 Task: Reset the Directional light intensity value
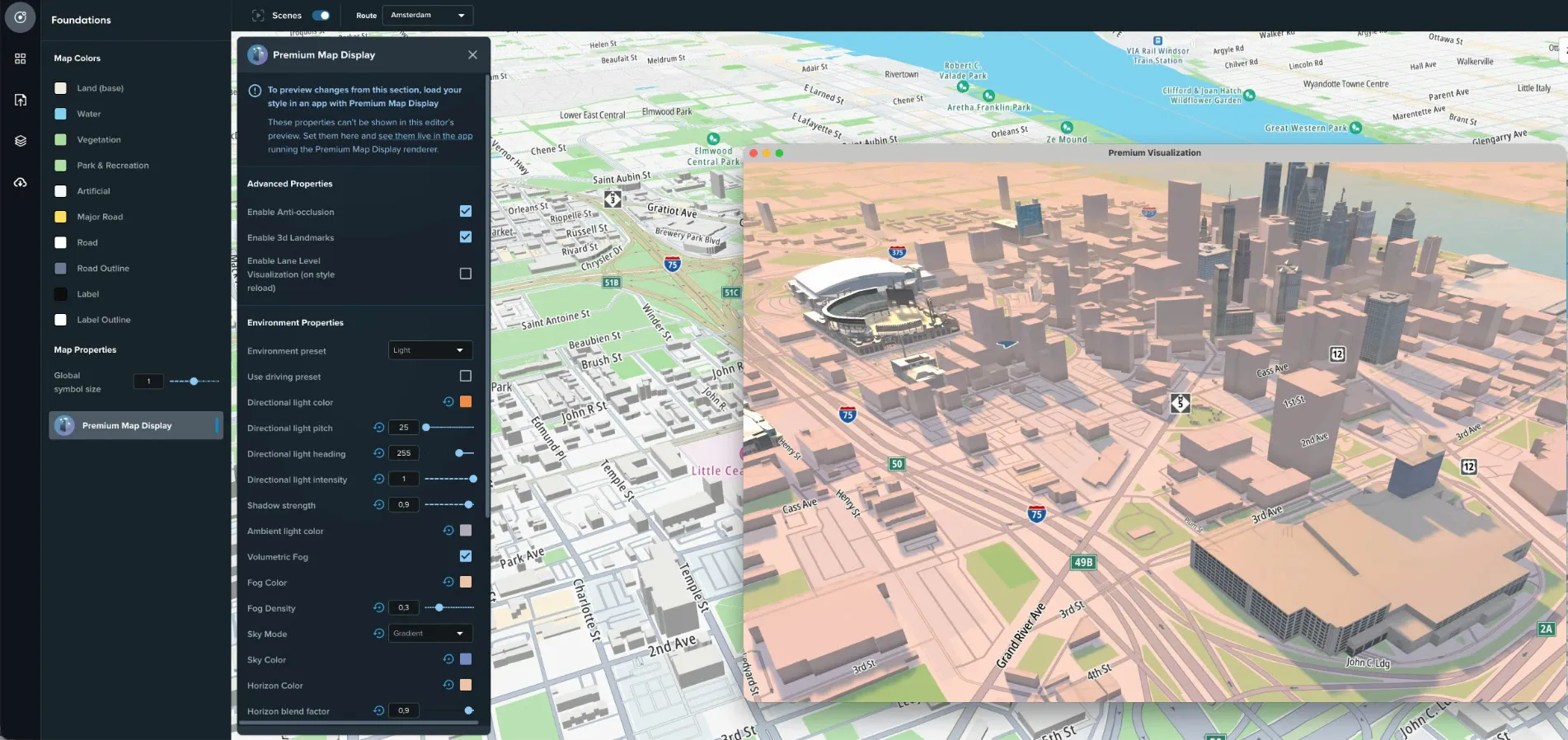point(379,479)
